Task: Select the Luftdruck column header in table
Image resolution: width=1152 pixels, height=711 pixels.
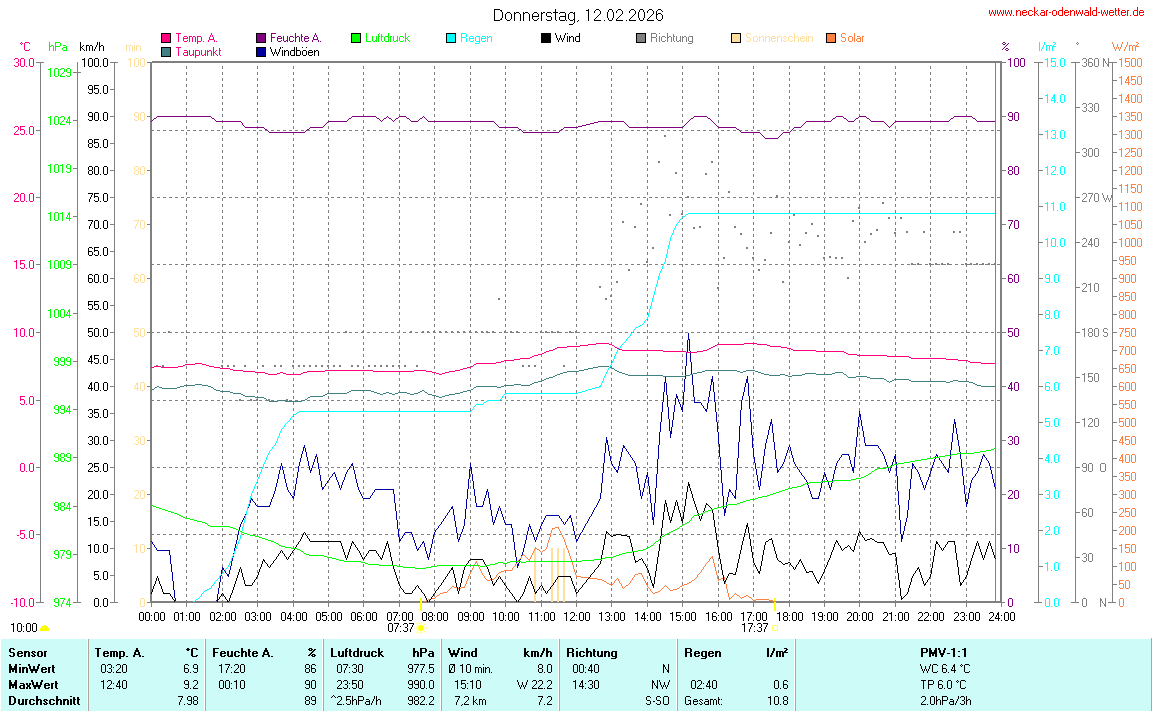Action: pyautogui.click(x=357, y=653)
